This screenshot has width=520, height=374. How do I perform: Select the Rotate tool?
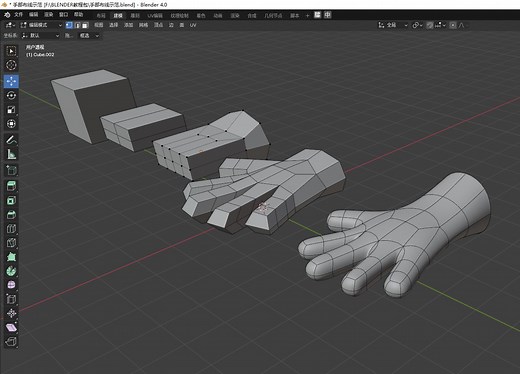(x=11, y=95)
